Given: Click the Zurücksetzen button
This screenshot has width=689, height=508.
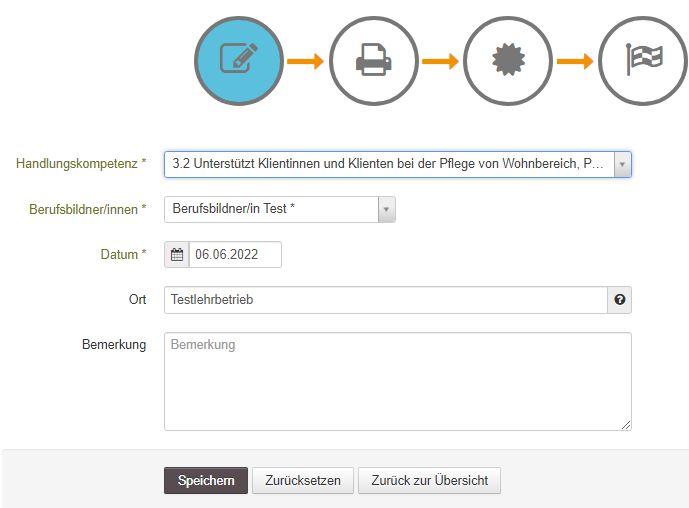Looking at the screenshot, I should [x=303, y=481].
